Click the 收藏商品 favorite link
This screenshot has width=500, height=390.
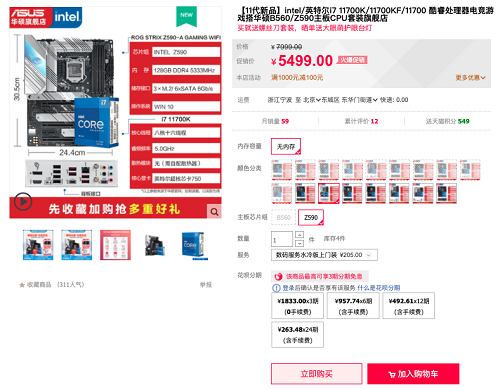click(x=39, y=285)
